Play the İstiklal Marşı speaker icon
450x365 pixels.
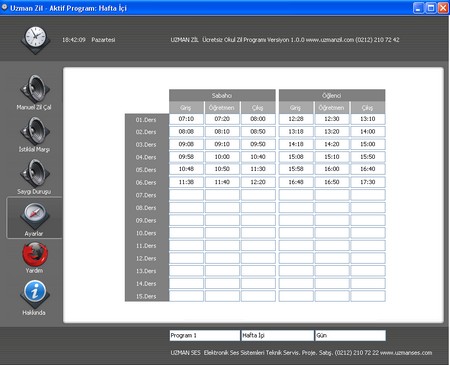click(35, 131)
